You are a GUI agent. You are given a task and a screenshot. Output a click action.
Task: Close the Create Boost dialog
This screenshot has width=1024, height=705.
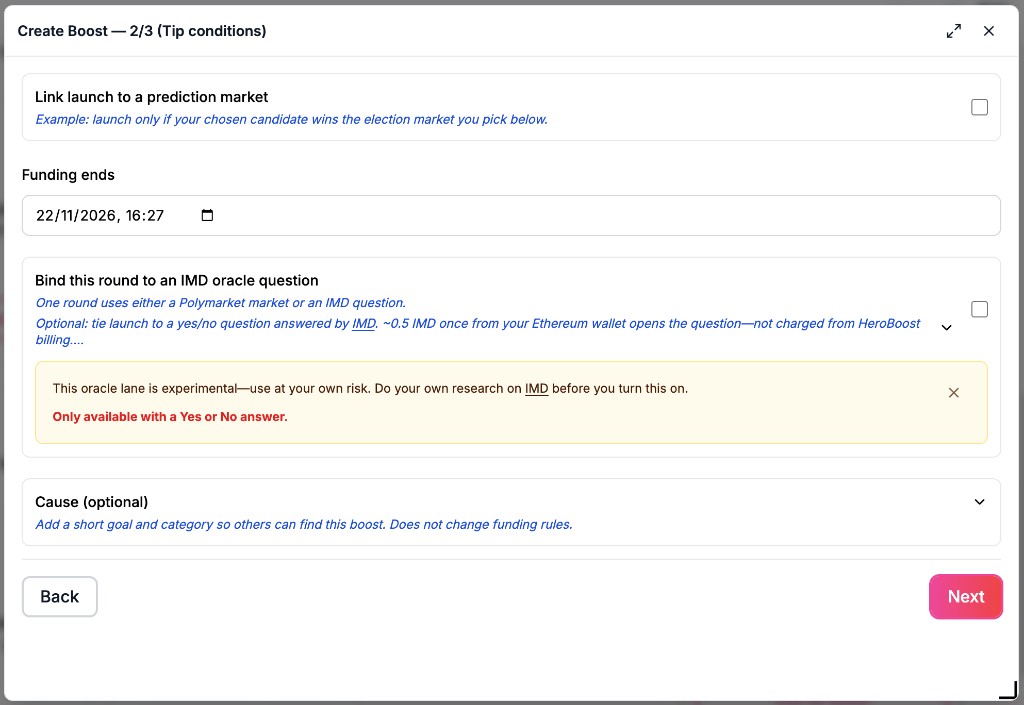[x=989, y=31]
